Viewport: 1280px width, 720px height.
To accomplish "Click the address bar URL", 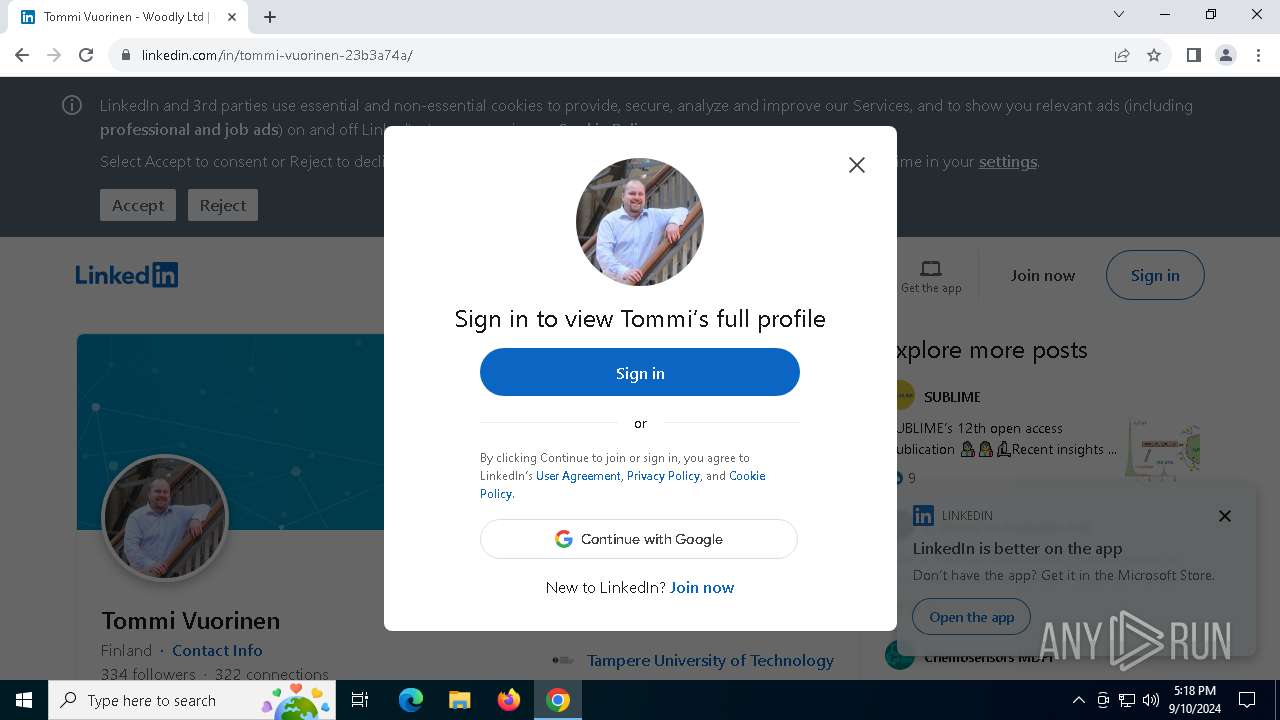I will tap(277, 55).
